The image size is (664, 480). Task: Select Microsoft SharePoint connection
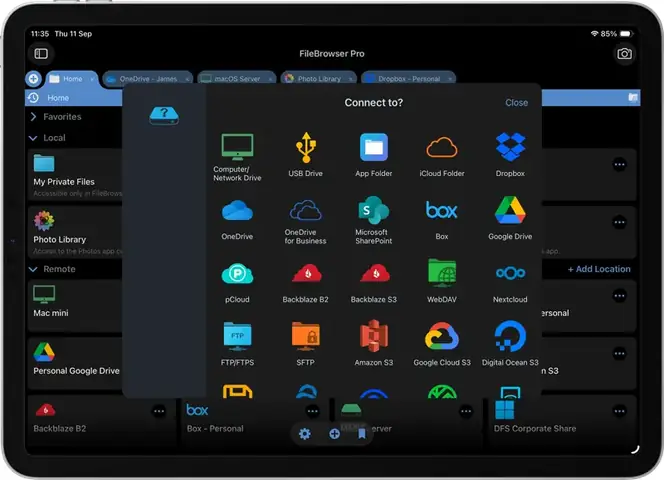pos(374,220)
